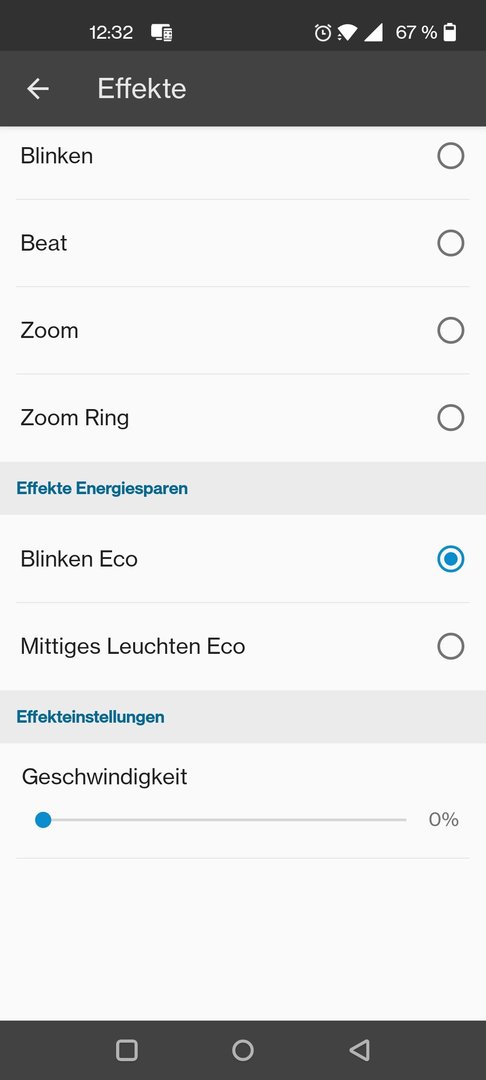Select the Zoom Ring radio button
The height and width of the screenshot is (1080, 486).
pyautogui.click(x=451, y=417)
